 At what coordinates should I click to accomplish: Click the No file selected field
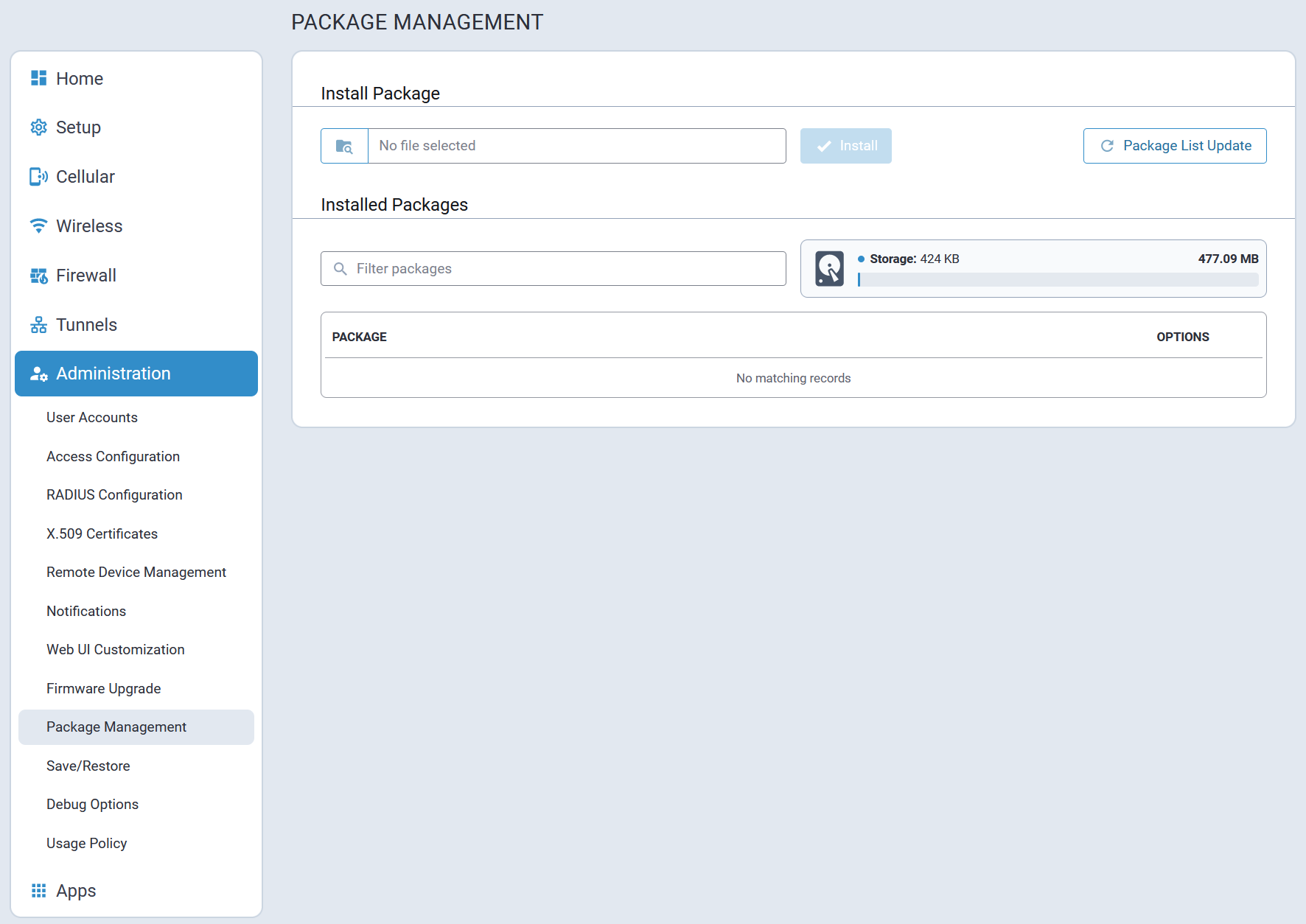tap(576, 146)
